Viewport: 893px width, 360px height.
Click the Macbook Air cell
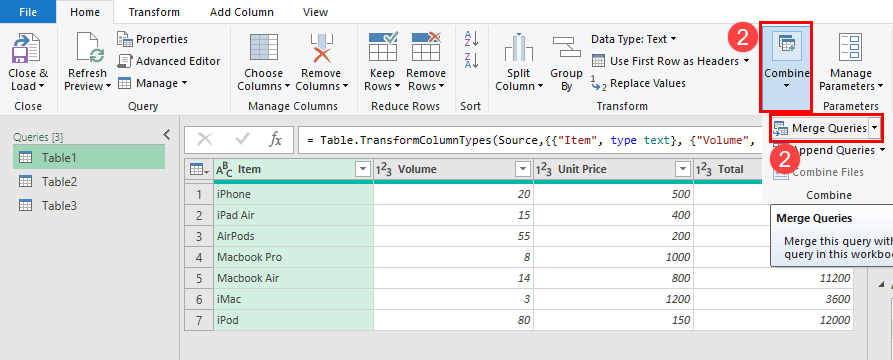point(293,279)
